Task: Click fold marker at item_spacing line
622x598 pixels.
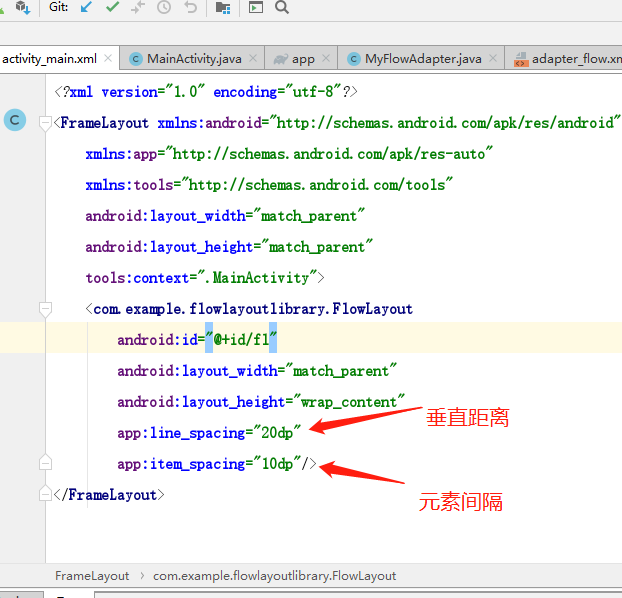Action: pos(46,462)
